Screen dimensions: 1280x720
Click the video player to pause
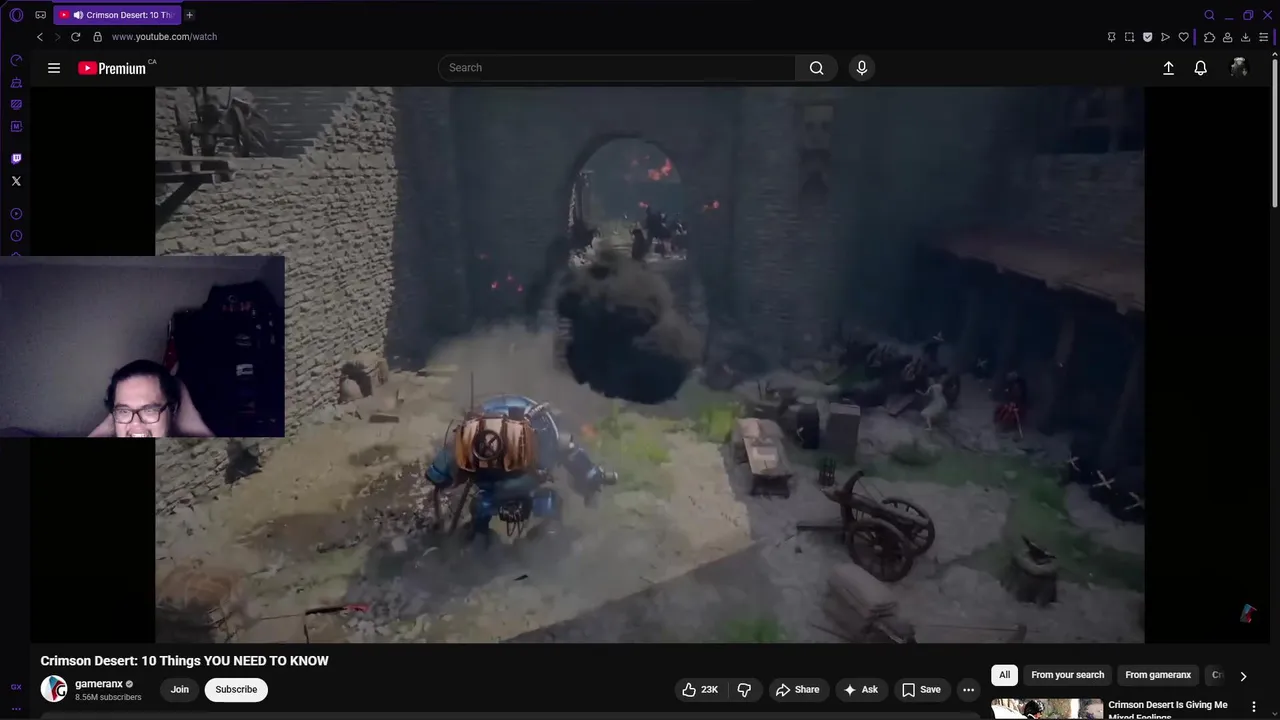pos(650,364)
